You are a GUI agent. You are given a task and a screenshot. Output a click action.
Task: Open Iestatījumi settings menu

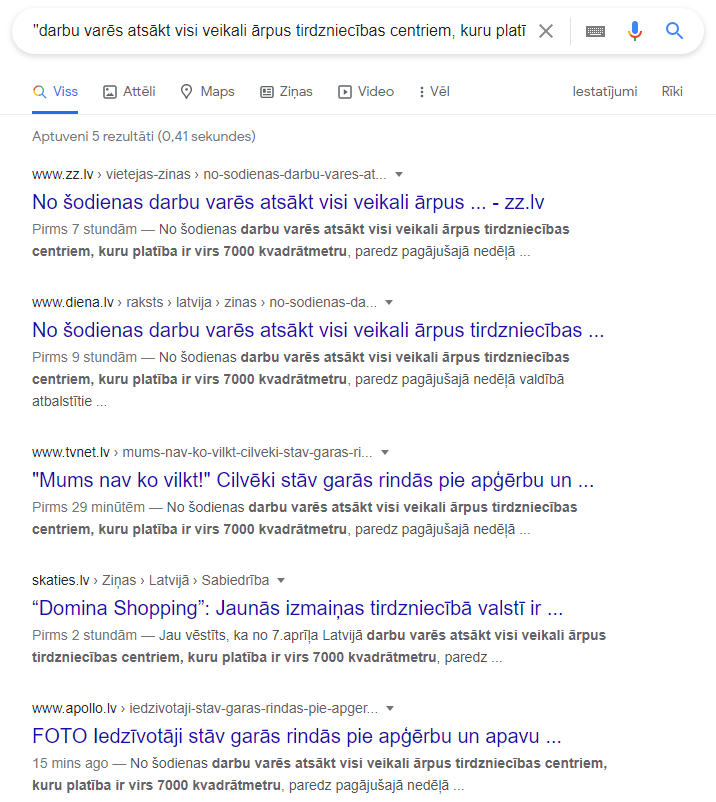point(605,92)
